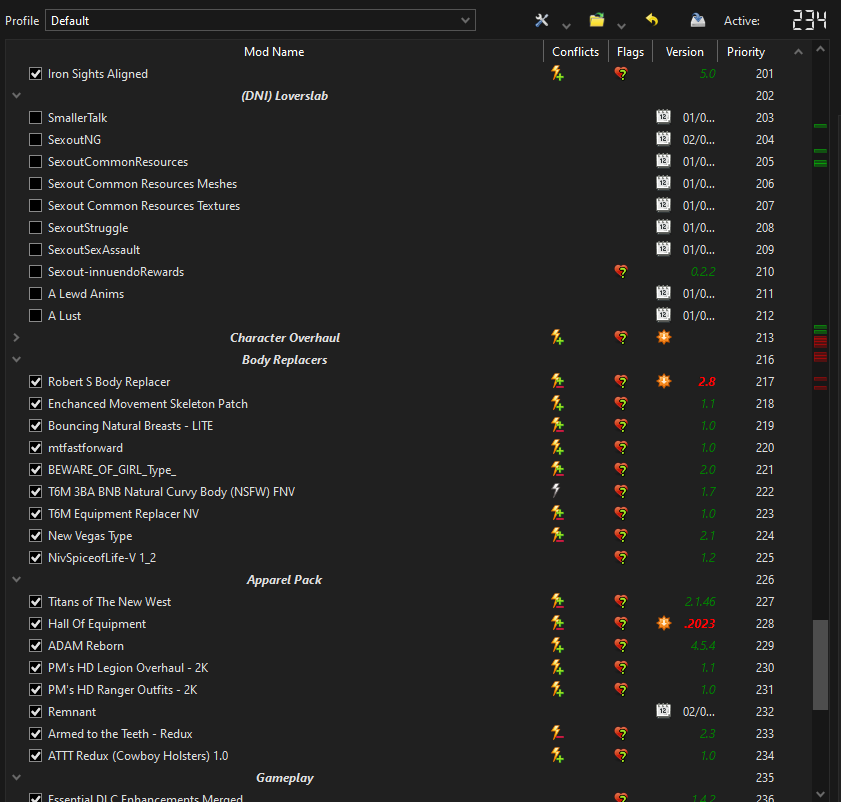
Task: Sort by the Priority column header
Action: (x=746, y=51)
